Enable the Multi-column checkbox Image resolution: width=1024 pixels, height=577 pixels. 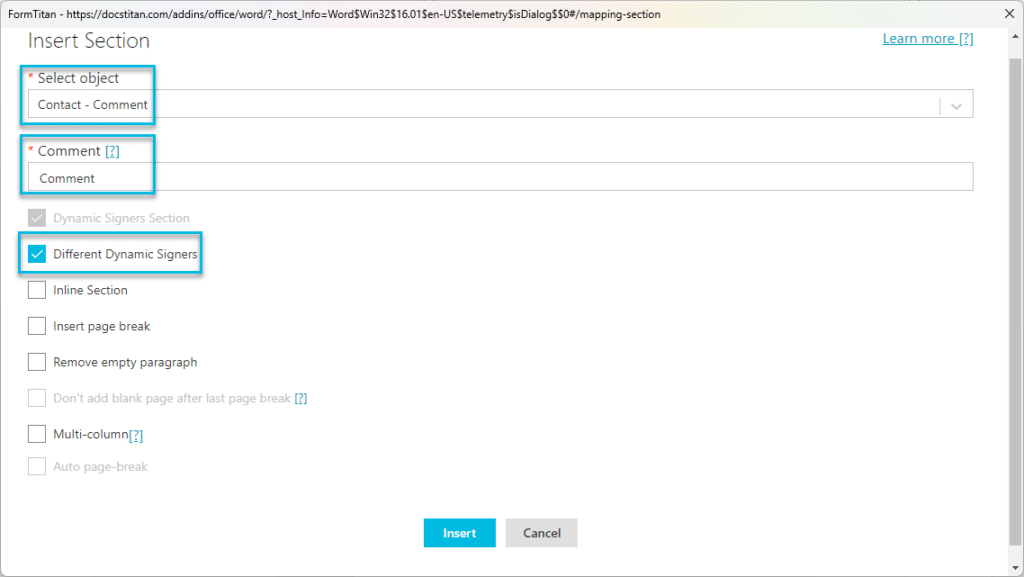pos(37,434)
